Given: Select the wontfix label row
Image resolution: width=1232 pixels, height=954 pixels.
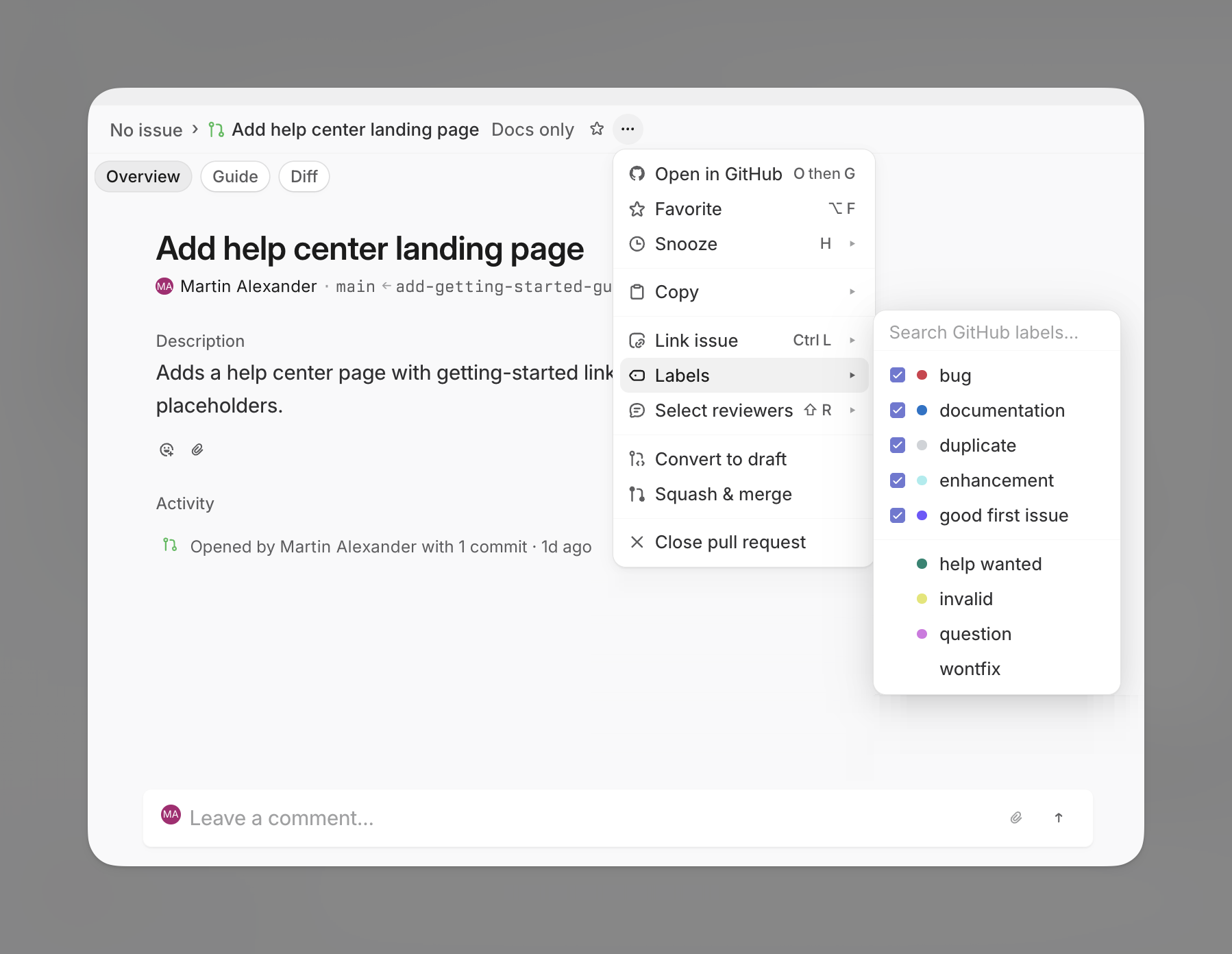Looking at the screenshot, I should (997, 669).
